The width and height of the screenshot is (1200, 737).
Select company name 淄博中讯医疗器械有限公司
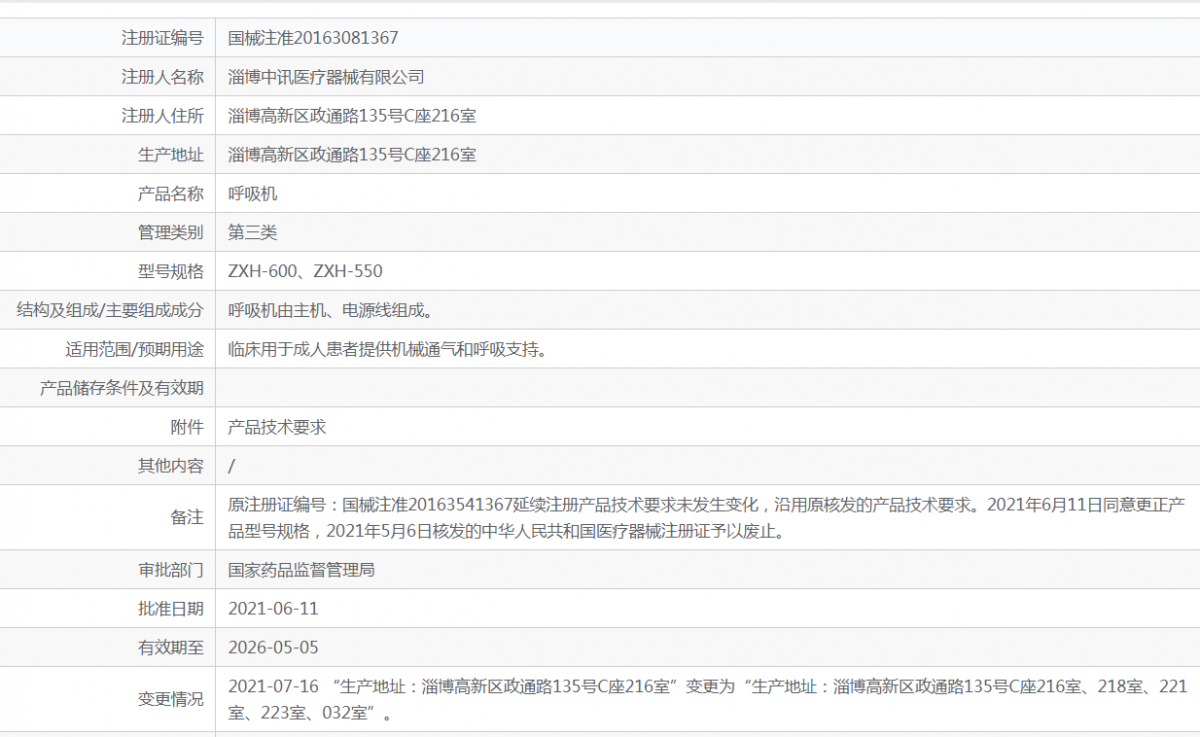click(x=326, y=77)
